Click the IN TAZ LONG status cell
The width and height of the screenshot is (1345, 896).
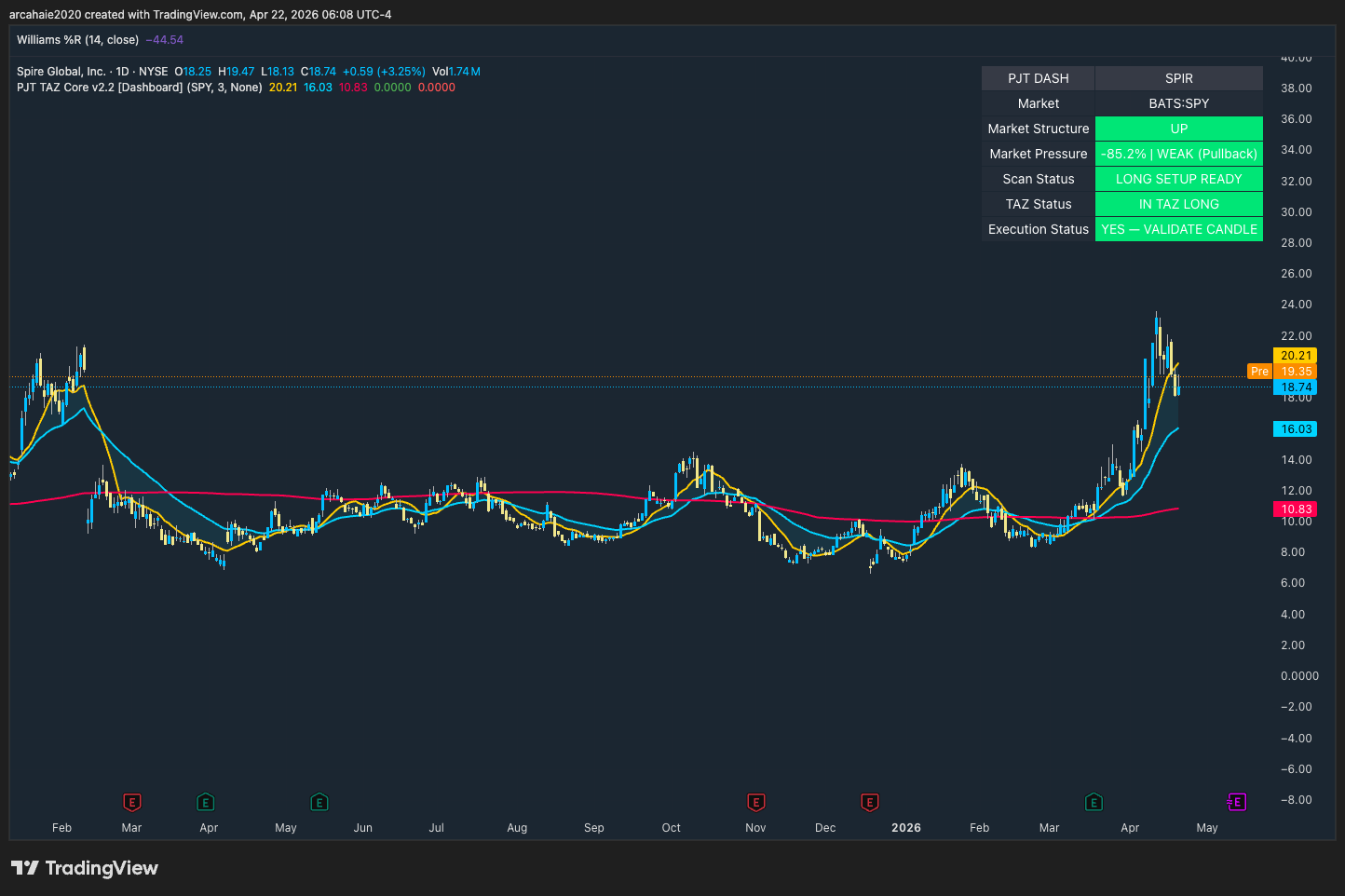(1178, 204)
